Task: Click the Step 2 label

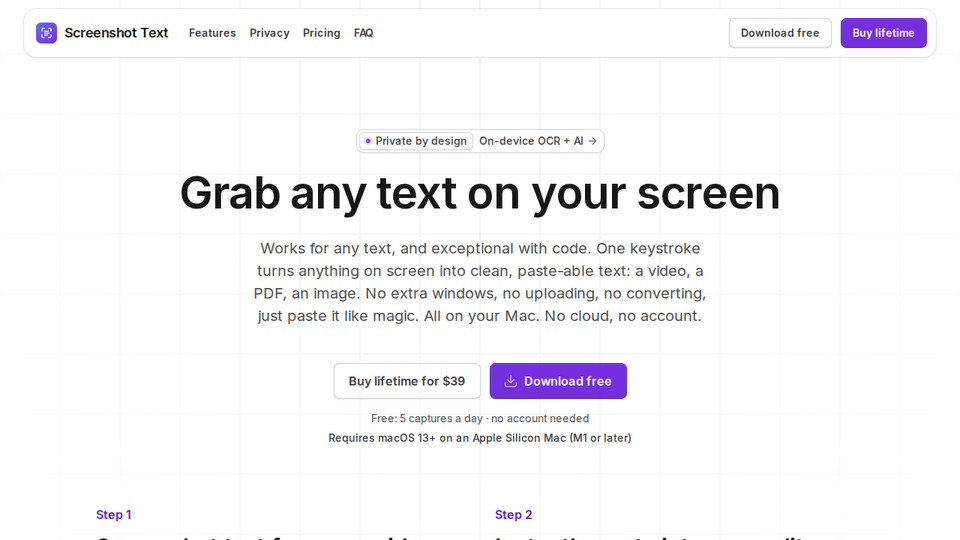Action: tap(514, 515)
